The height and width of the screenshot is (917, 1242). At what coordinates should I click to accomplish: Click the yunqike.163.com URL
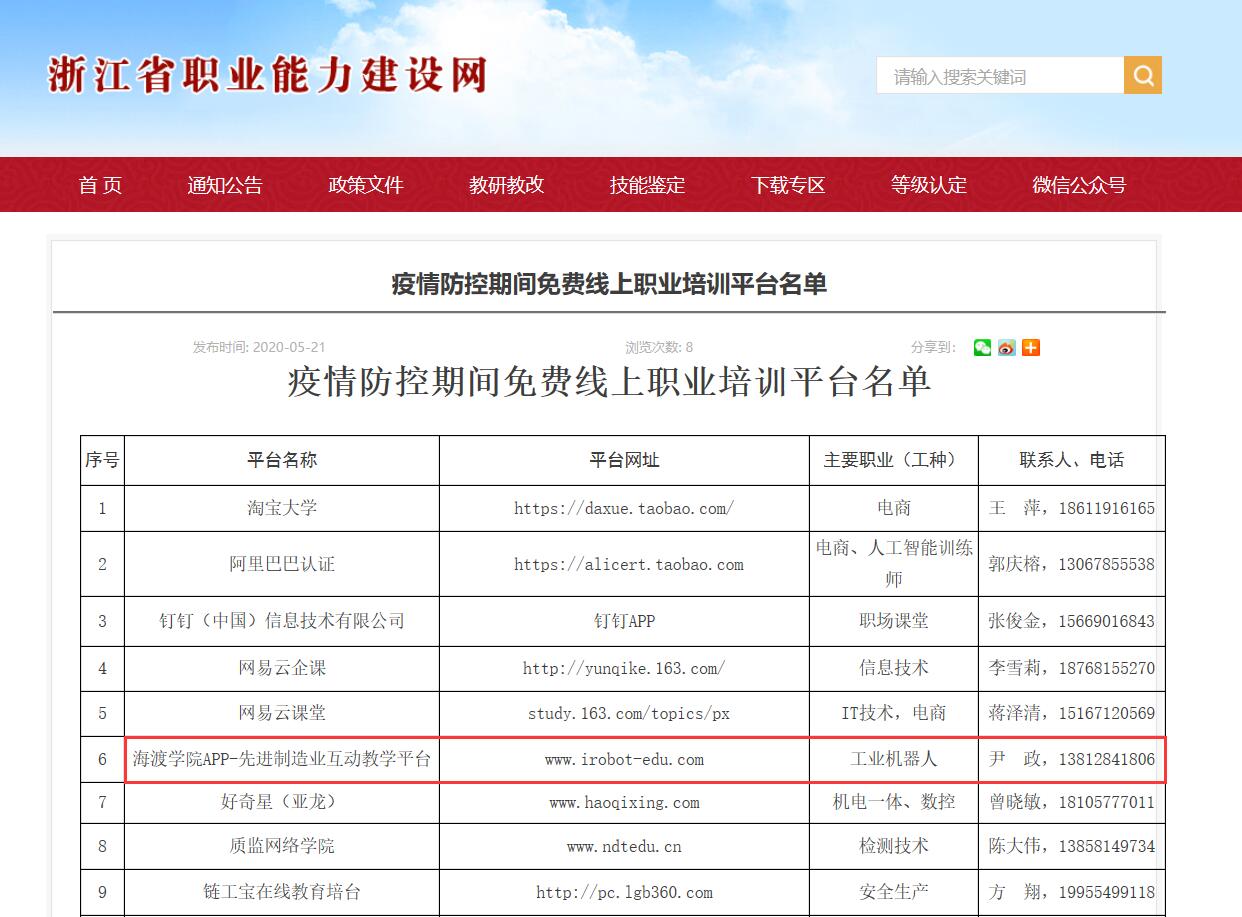[x=624, y=668]
